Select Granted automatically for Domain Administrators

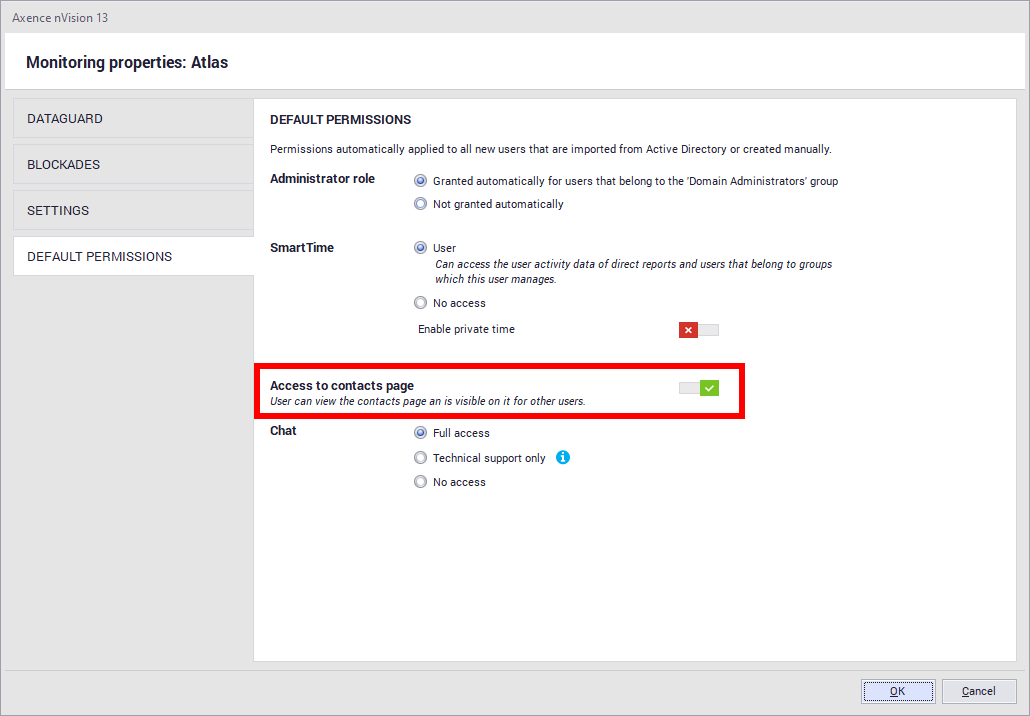(421, 181)
